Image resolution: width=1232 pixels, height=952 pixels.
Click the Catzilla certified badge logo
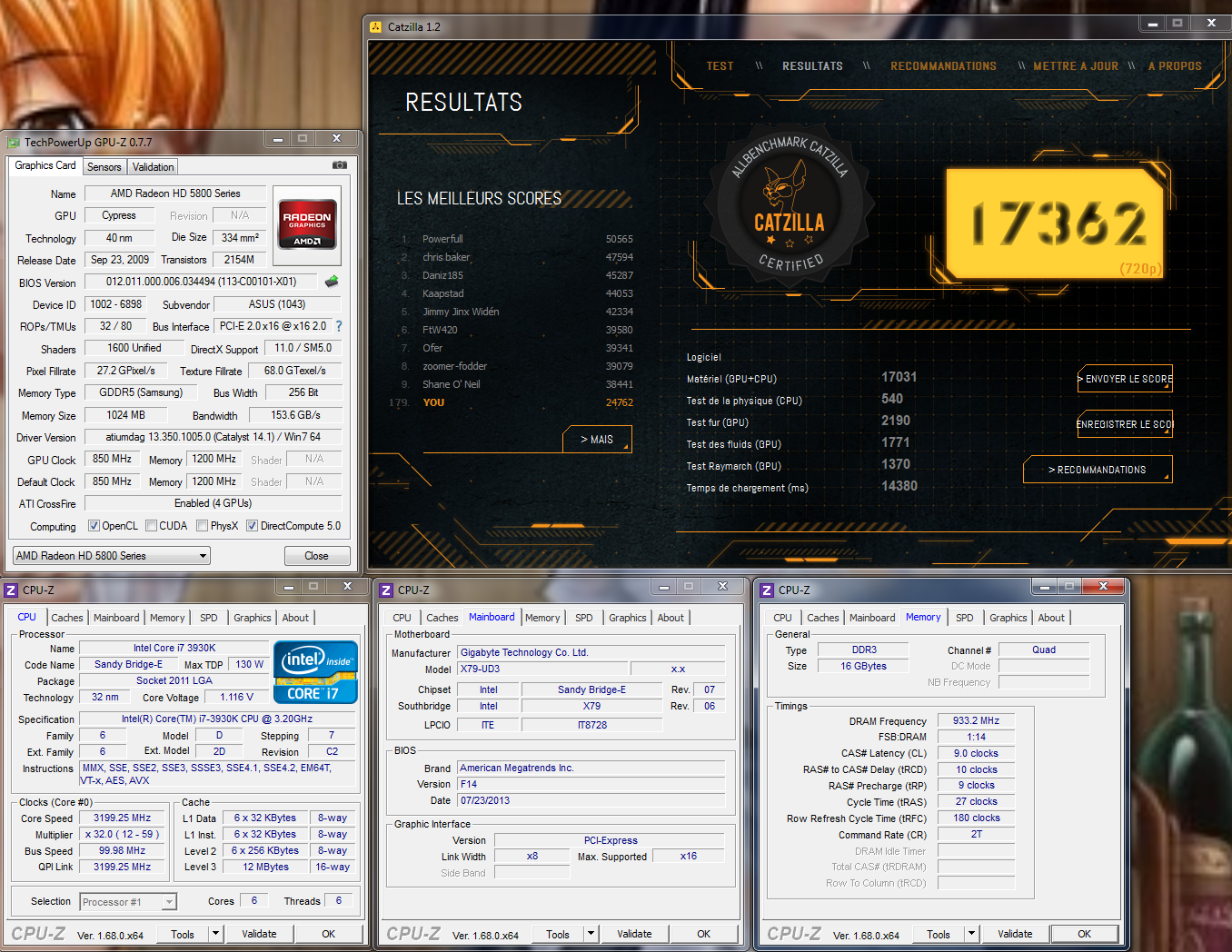[789, 209]
